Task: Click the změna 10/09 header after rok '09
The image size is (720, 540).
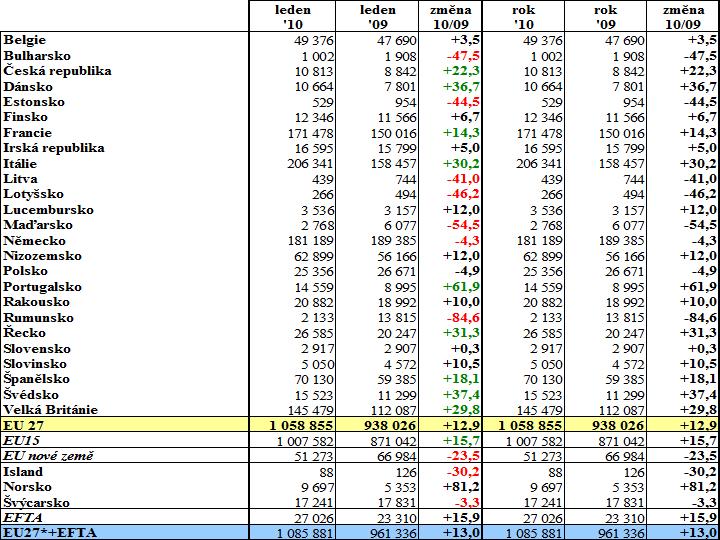Action: [x=683, y=17]
